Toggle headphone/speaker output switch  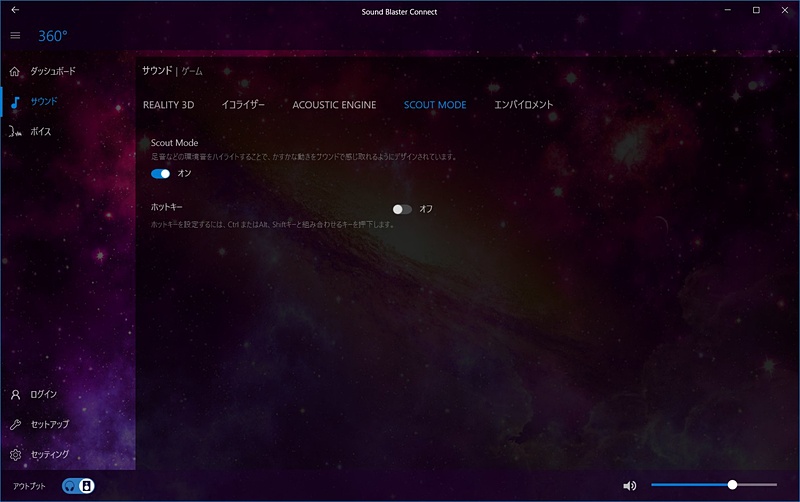pos(78,486)
